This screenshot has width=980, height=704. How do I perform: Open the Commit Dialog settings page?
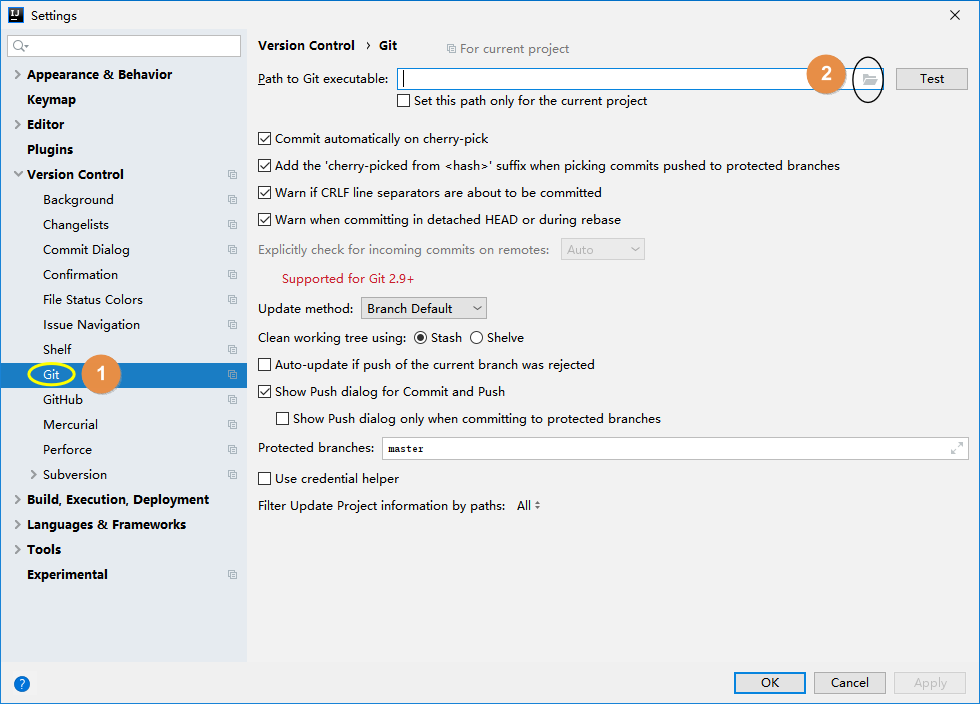coord(86,250)
